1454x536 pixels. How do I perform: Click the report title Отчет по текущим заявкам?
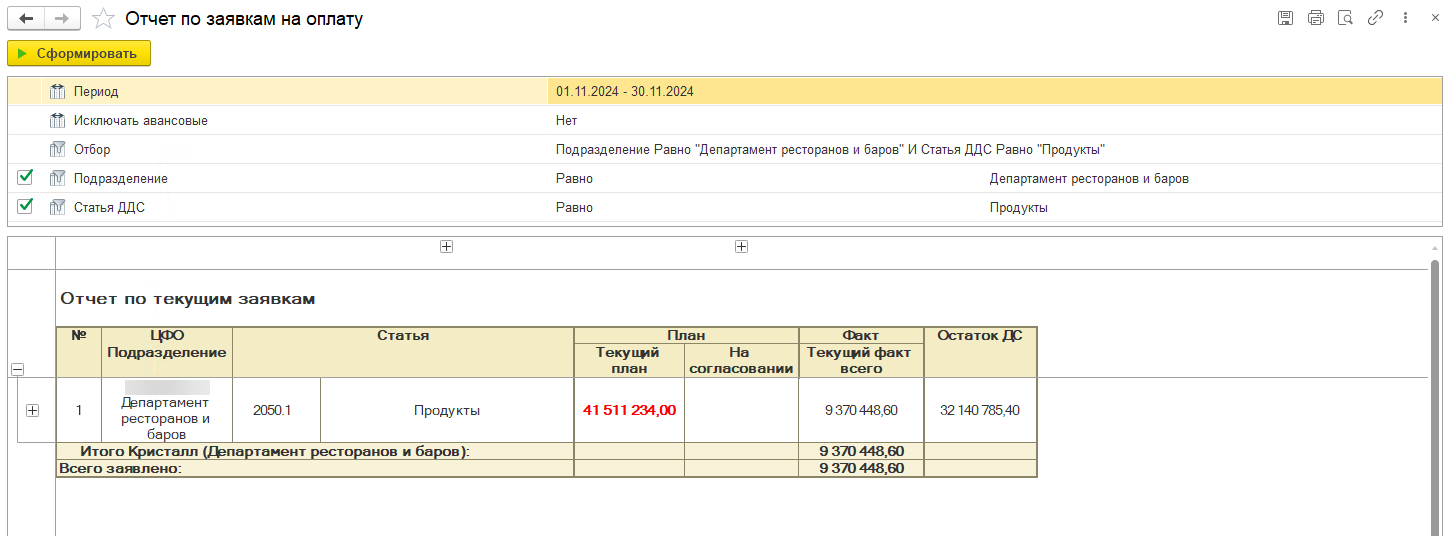[x=188, y=298]
